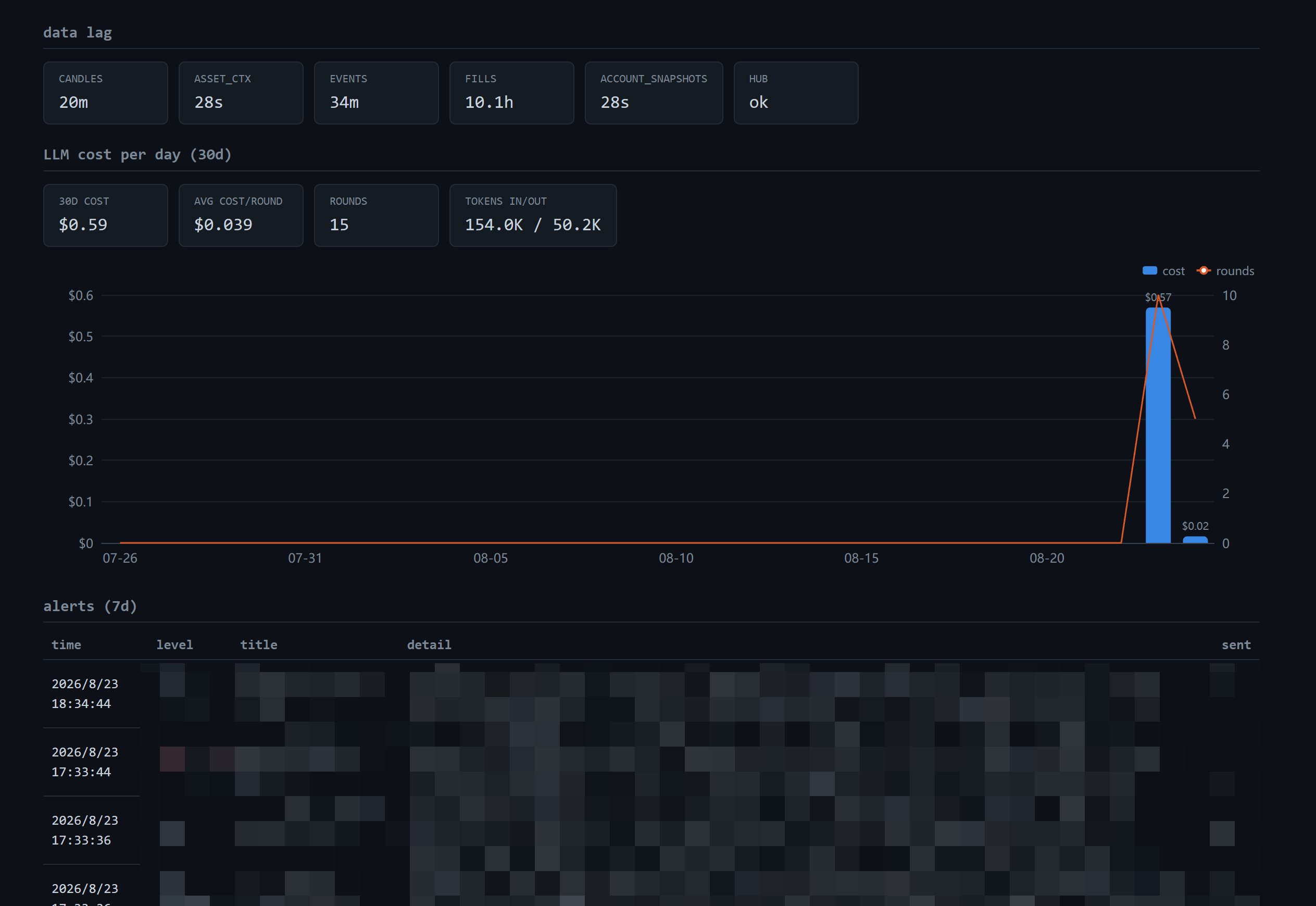Click the $0.02 bar value label

tap(1195, 526)
